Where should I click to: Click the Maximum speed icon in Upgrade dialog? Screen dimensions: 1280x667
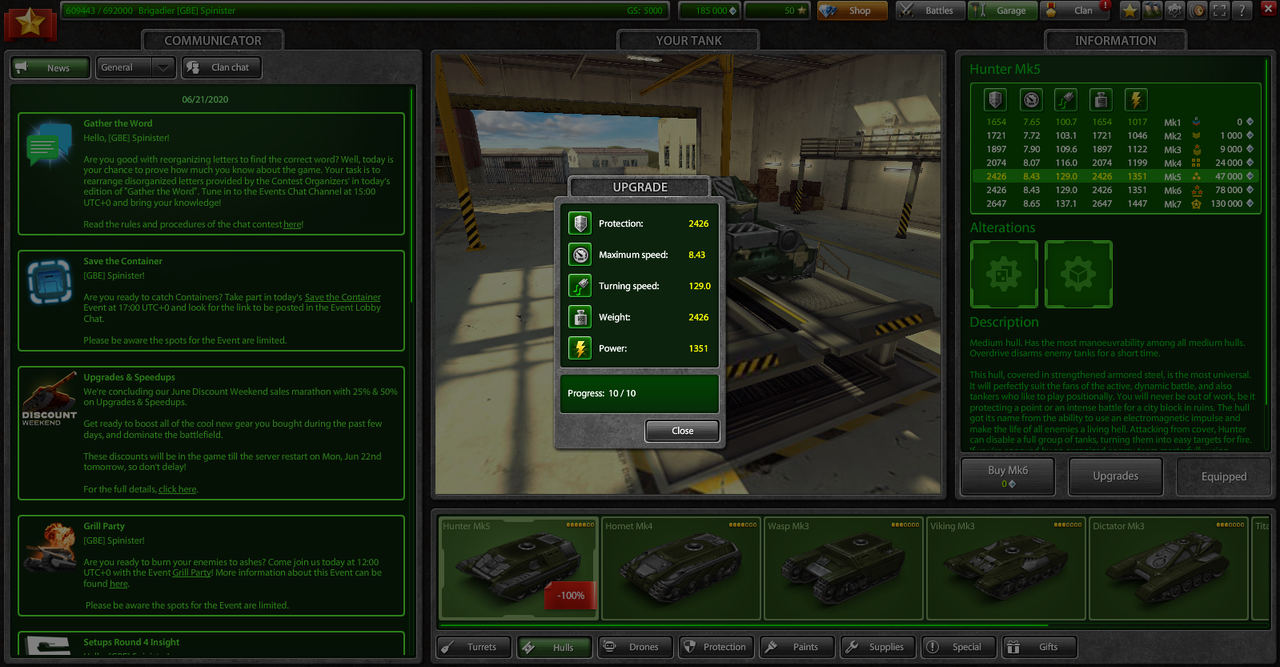click(580, 255)
